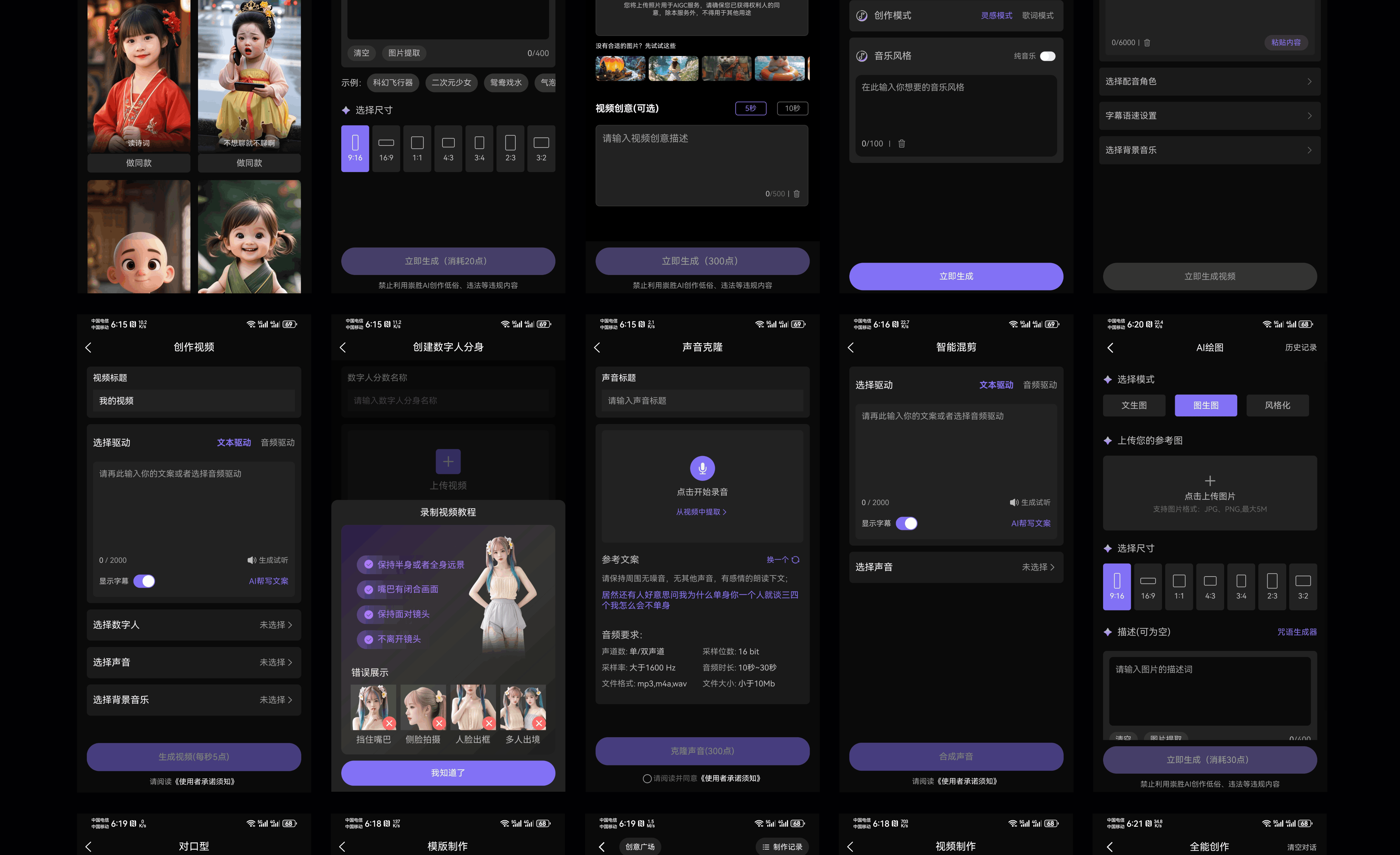The image size is (1400, 855).
Task: Toggle 显示字幕 switch on 创作视频 screen
Action: point(144,581)
